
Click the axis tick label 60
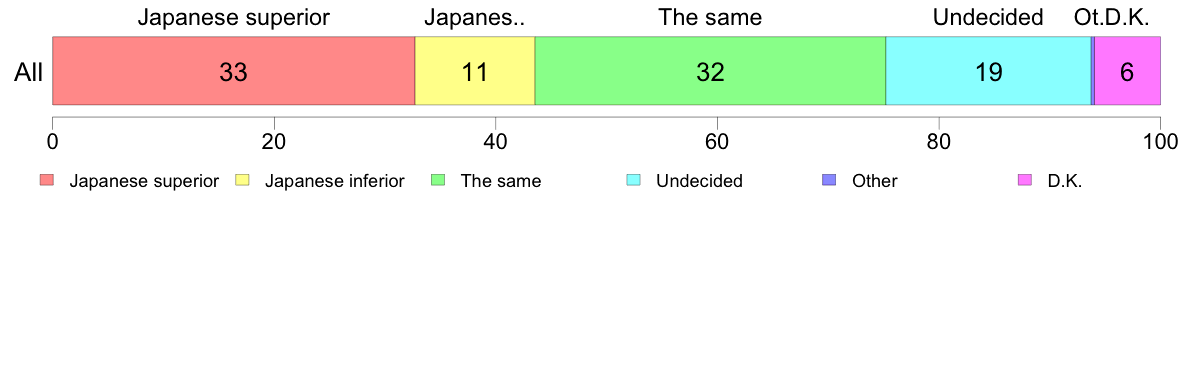717,141
